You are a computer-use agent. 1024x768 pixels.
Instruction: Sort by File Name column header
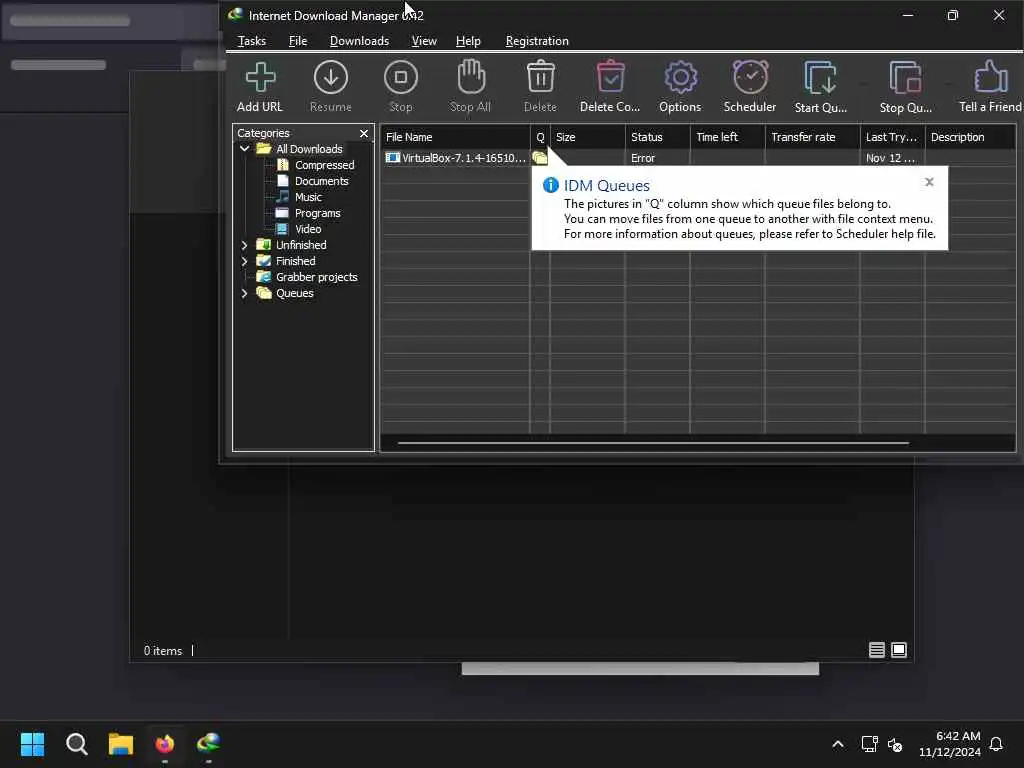point(455,137)
